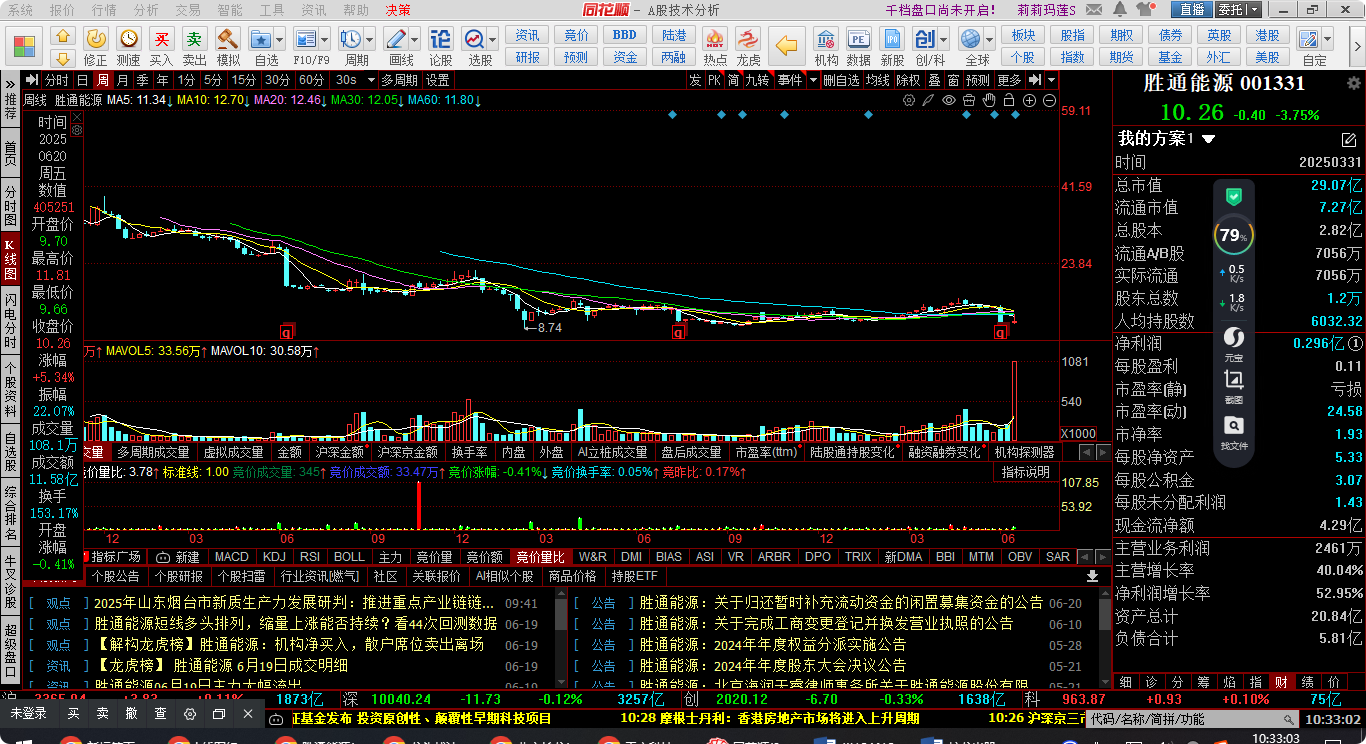1366x744 pixels.
Task: Open the 模拟 simulated trading gavel icon
Action: (229, 39)
